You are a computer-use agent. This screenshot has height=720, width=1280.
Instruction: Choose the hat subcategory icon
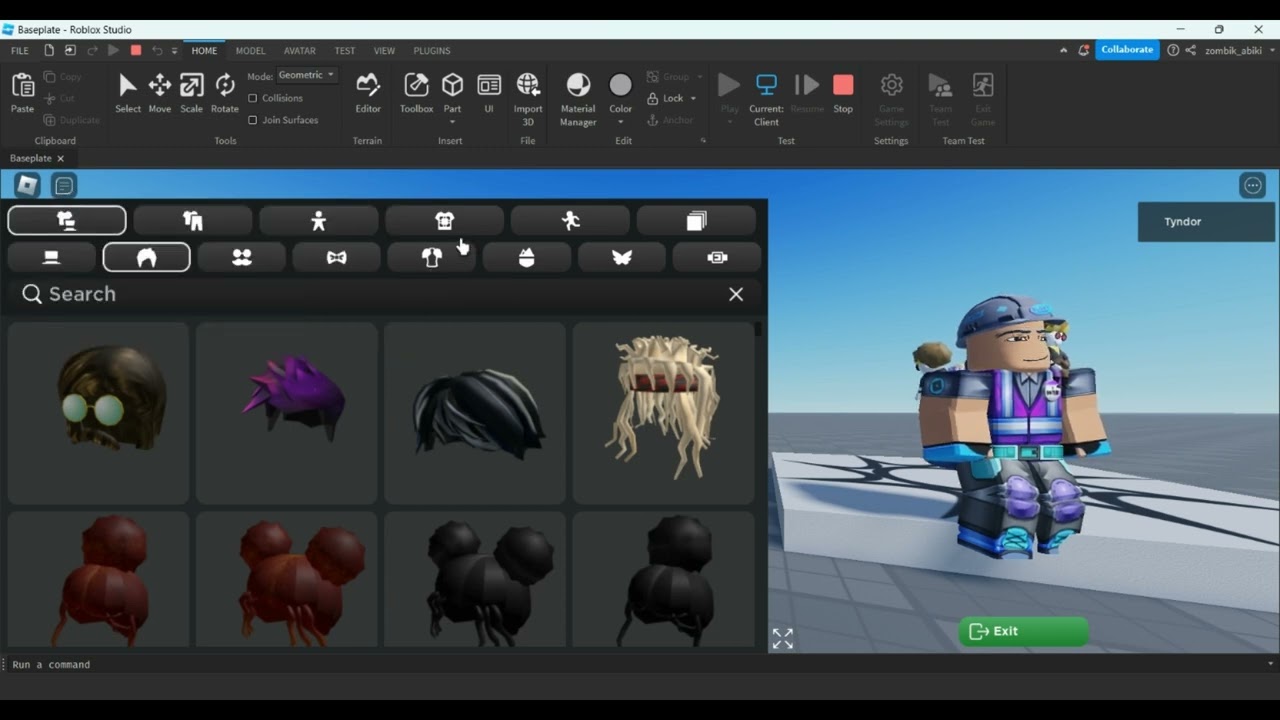52,257
